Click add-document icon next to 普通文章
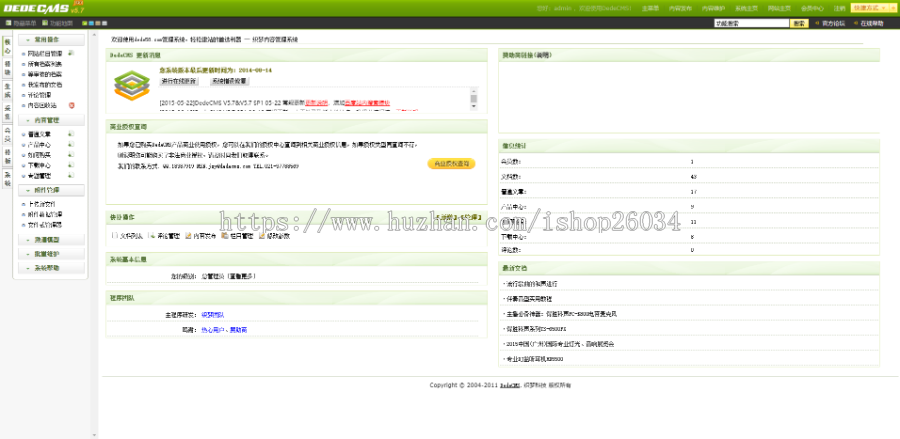The width and height of the screenshot is (900, 439). click(x=71, y=134)
